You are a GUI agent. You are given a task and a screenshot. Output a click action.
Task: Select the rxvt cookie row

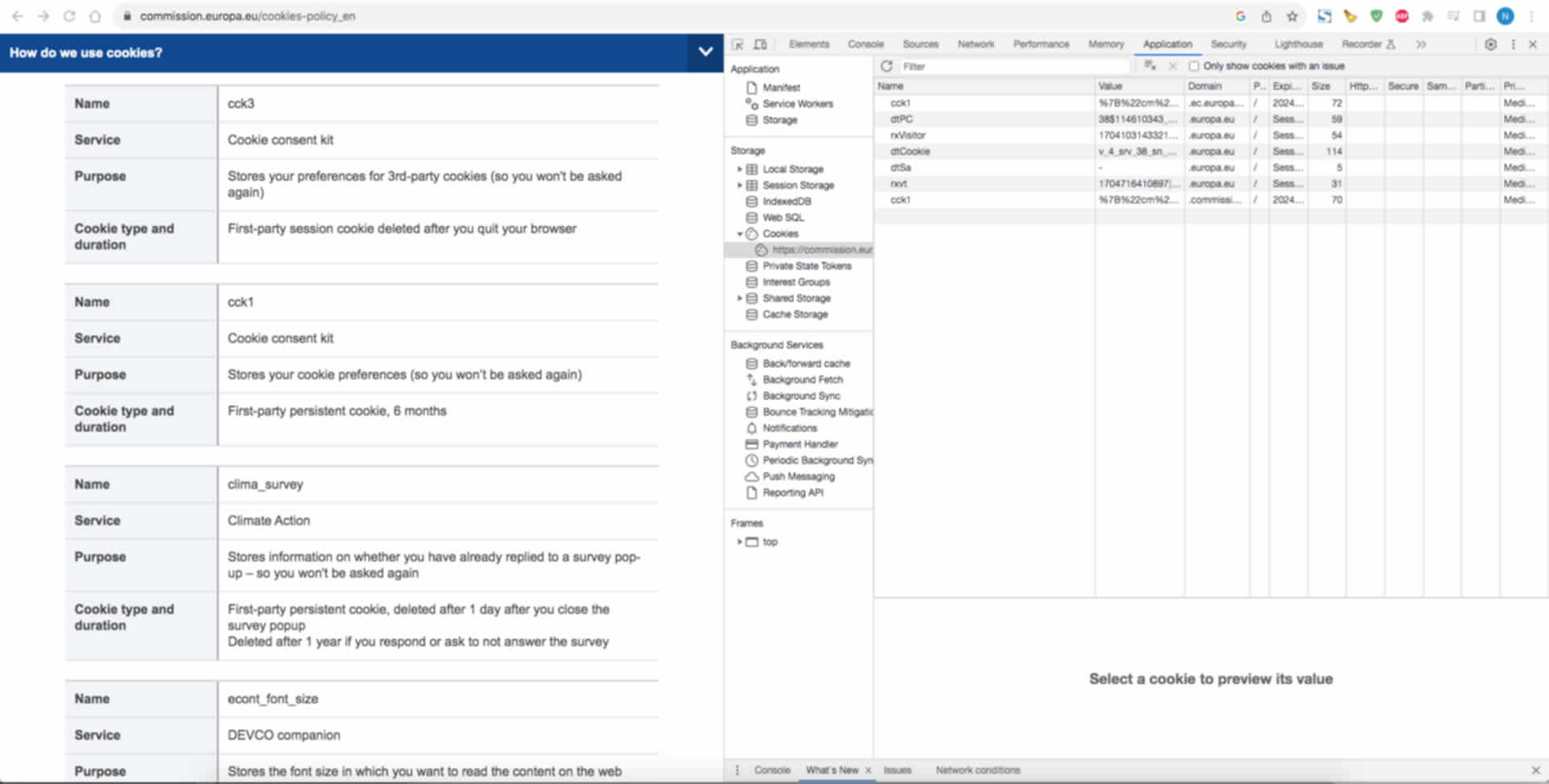pyautogui.click(x=1211, y=184)
